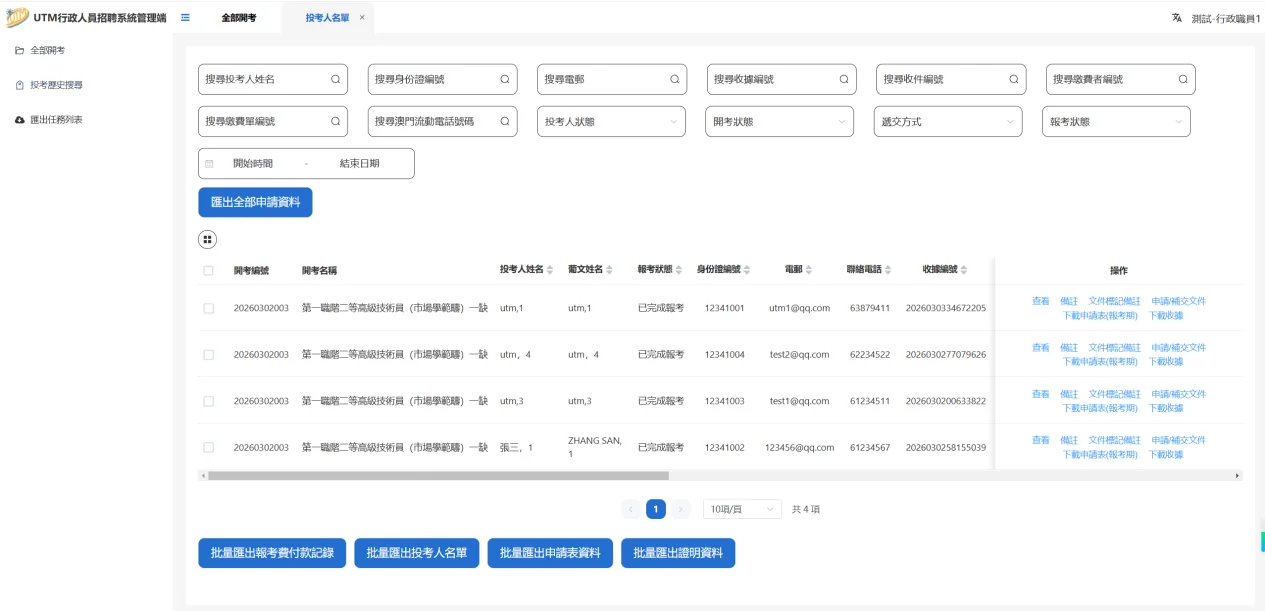The height and width of the screenshot is (611, 1265).
Task: Click search icon in 搜尋投考人姓名 field
Action: tap(336, 79)
